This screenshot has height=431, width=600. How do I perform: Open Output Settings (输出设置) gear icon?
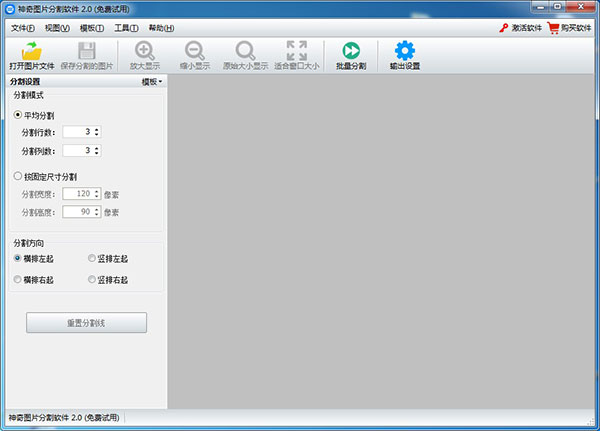404,51
